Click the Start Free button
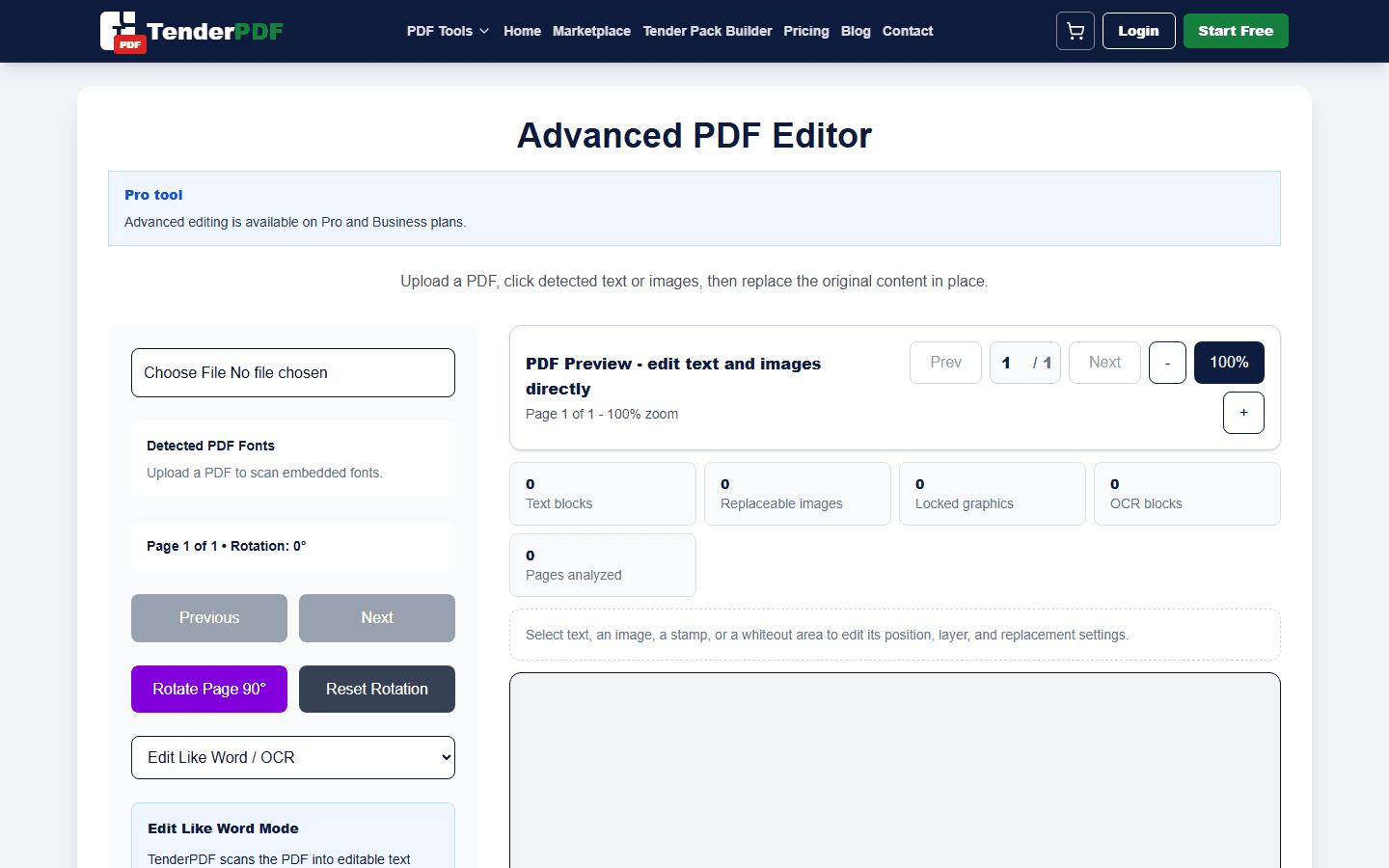 coord(1236,31)
